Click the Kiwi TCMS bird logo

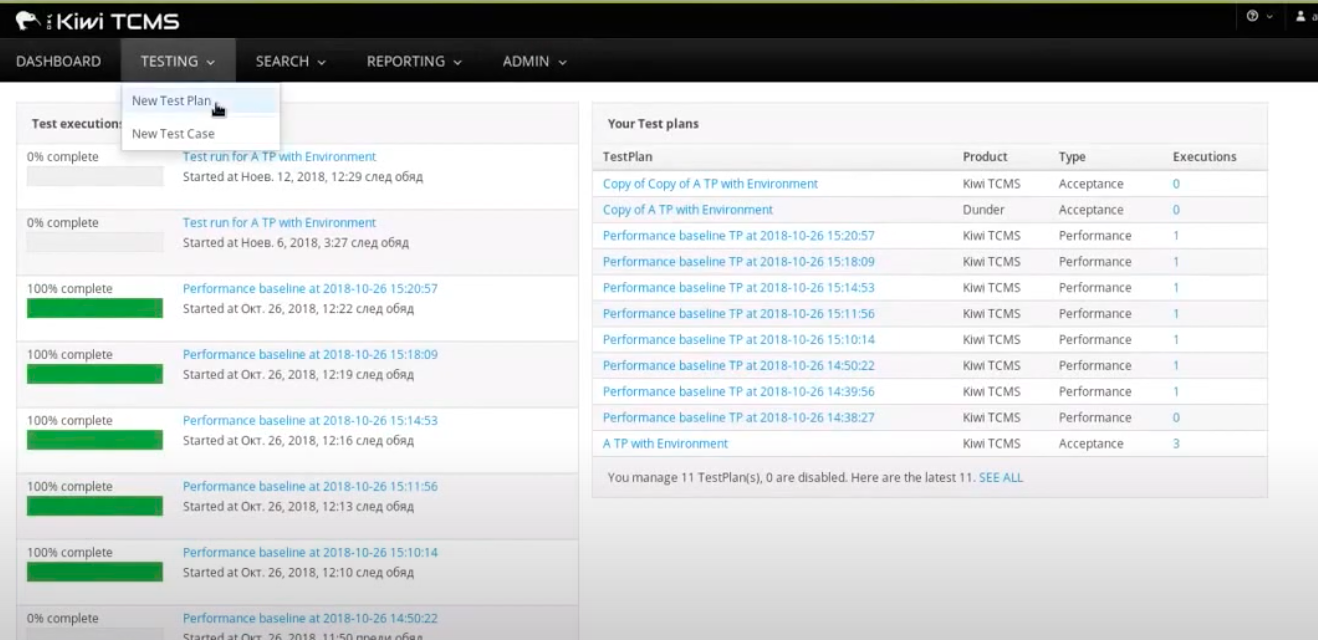click(x=29, y=19)
